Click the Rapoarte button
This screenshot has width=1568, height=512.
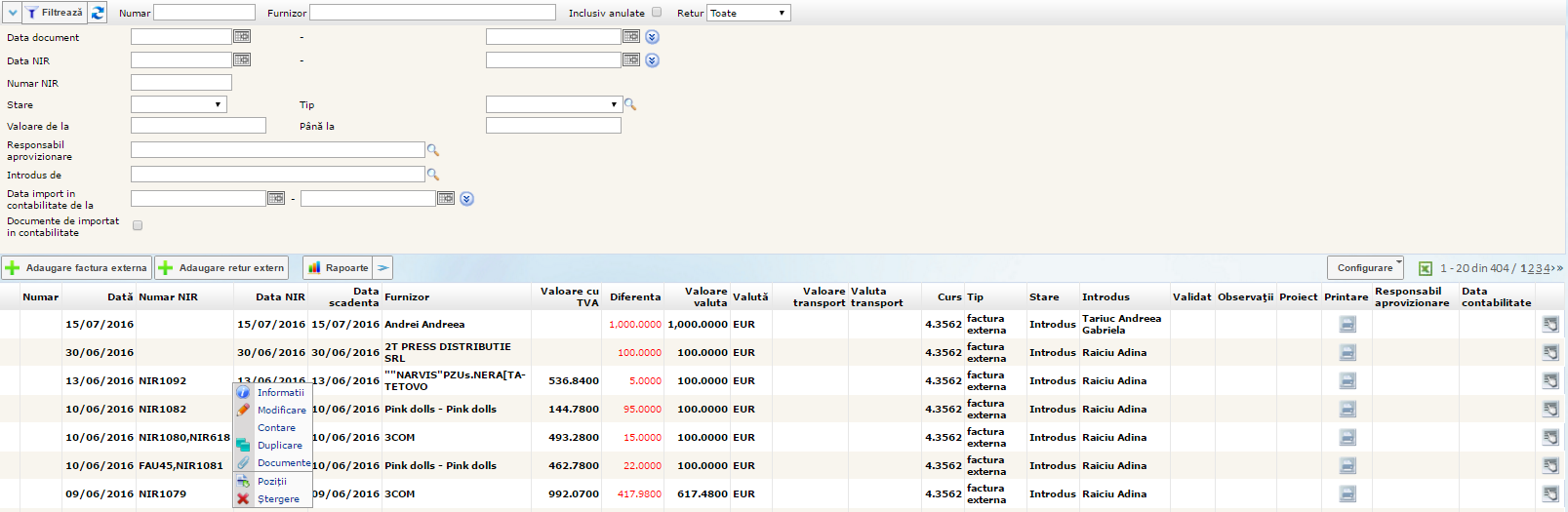coord(338,268)
